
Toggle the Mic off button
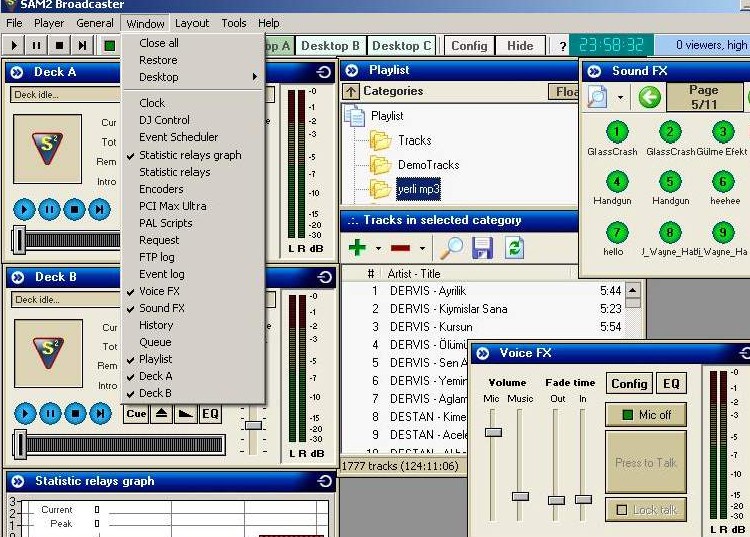point(646,415)
